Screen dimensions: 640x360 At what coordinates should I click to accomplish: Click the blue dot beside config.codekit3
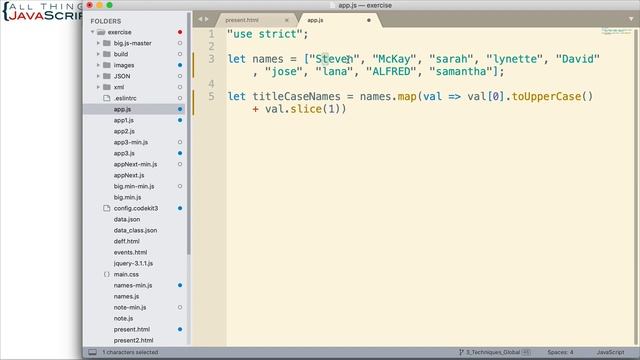click(180, 208)
